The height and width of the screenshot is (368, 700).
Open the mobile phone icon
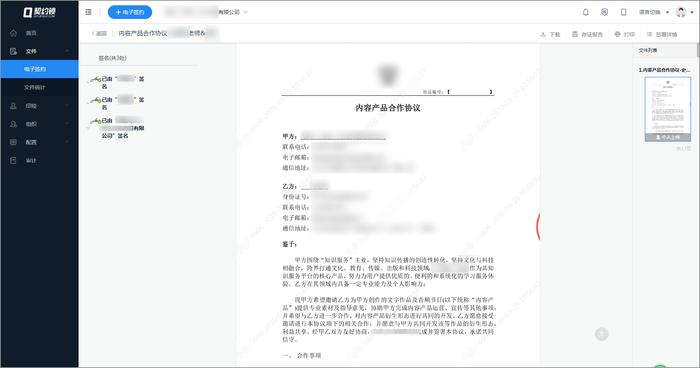pyautogui.click(x=624, y=12)
